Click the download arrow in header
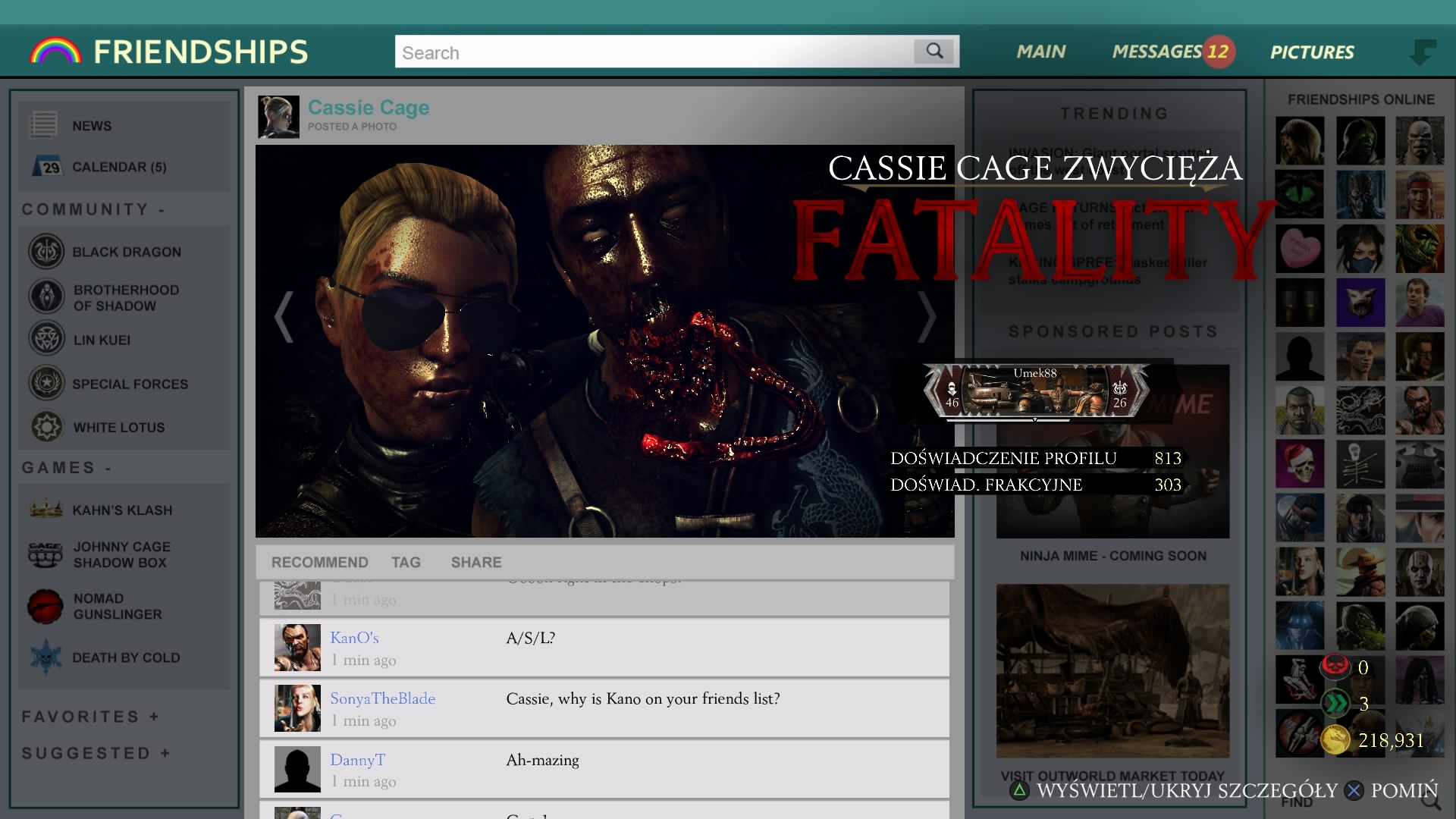Image resolution: width=1456 pixels, height=819 pixels. [x=1422, y=52]
